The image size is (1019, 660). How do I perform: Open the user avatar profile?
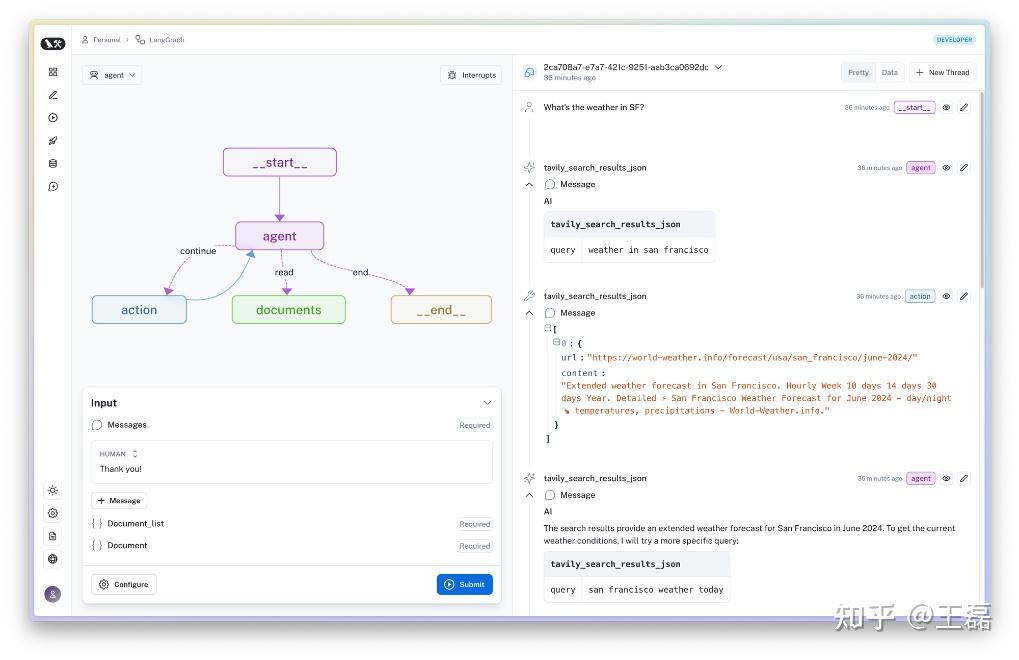pos(53,594)
